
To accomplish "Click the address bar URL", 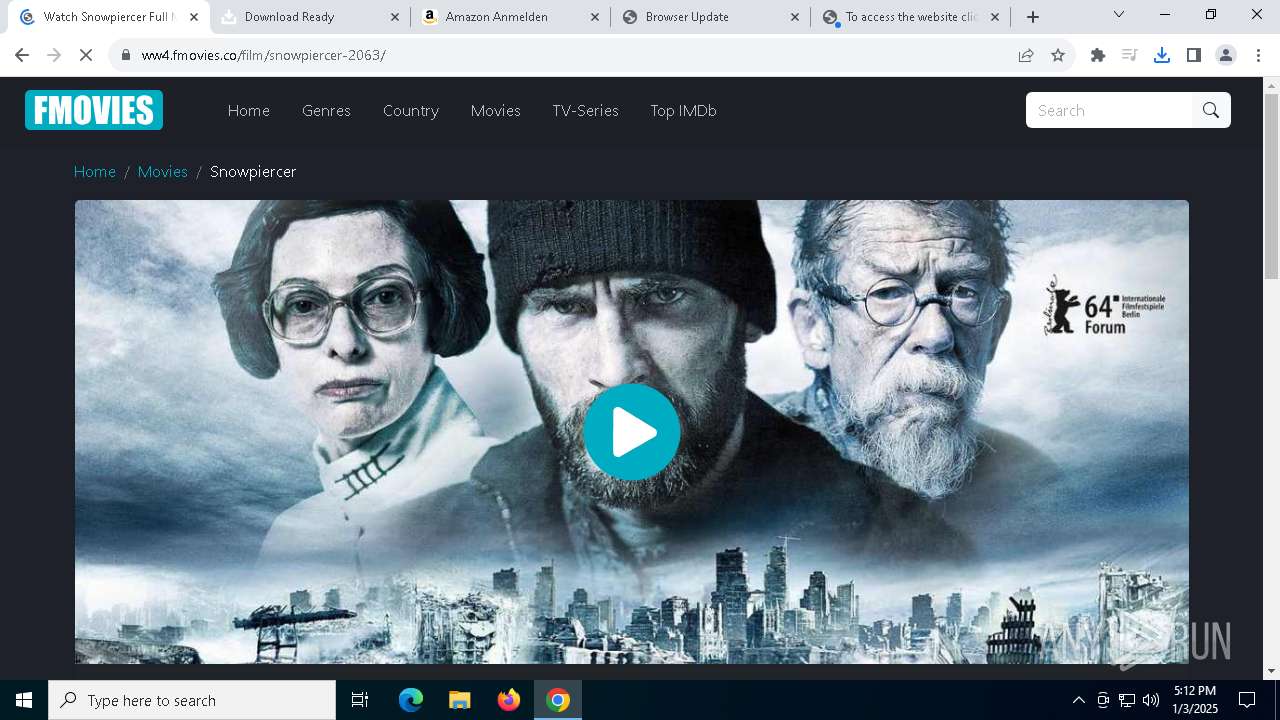I will [x=263, y=55].
